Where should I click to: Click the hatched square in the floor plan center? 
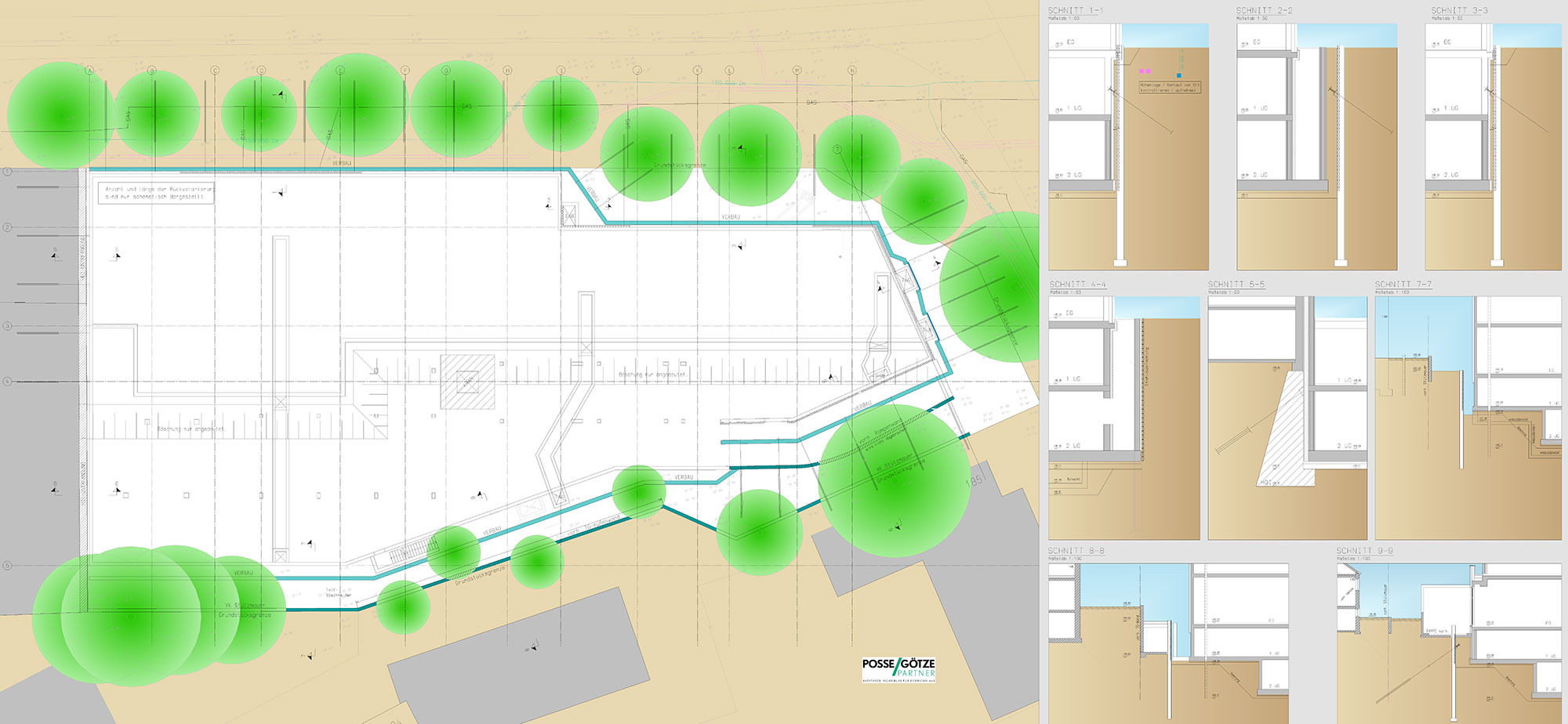coord(467,382)
